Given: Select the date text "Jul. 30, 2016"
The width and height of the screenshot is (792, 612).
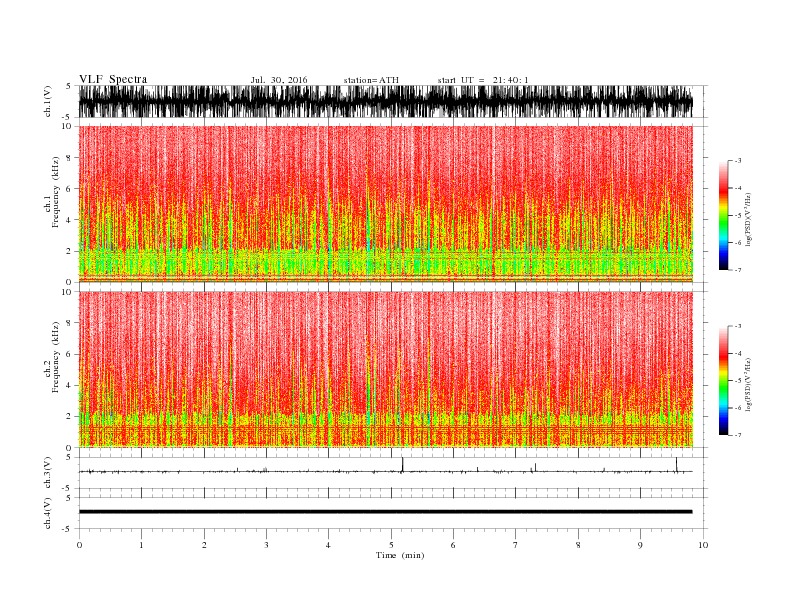Looking at the screenshot, I should point(279,80).
